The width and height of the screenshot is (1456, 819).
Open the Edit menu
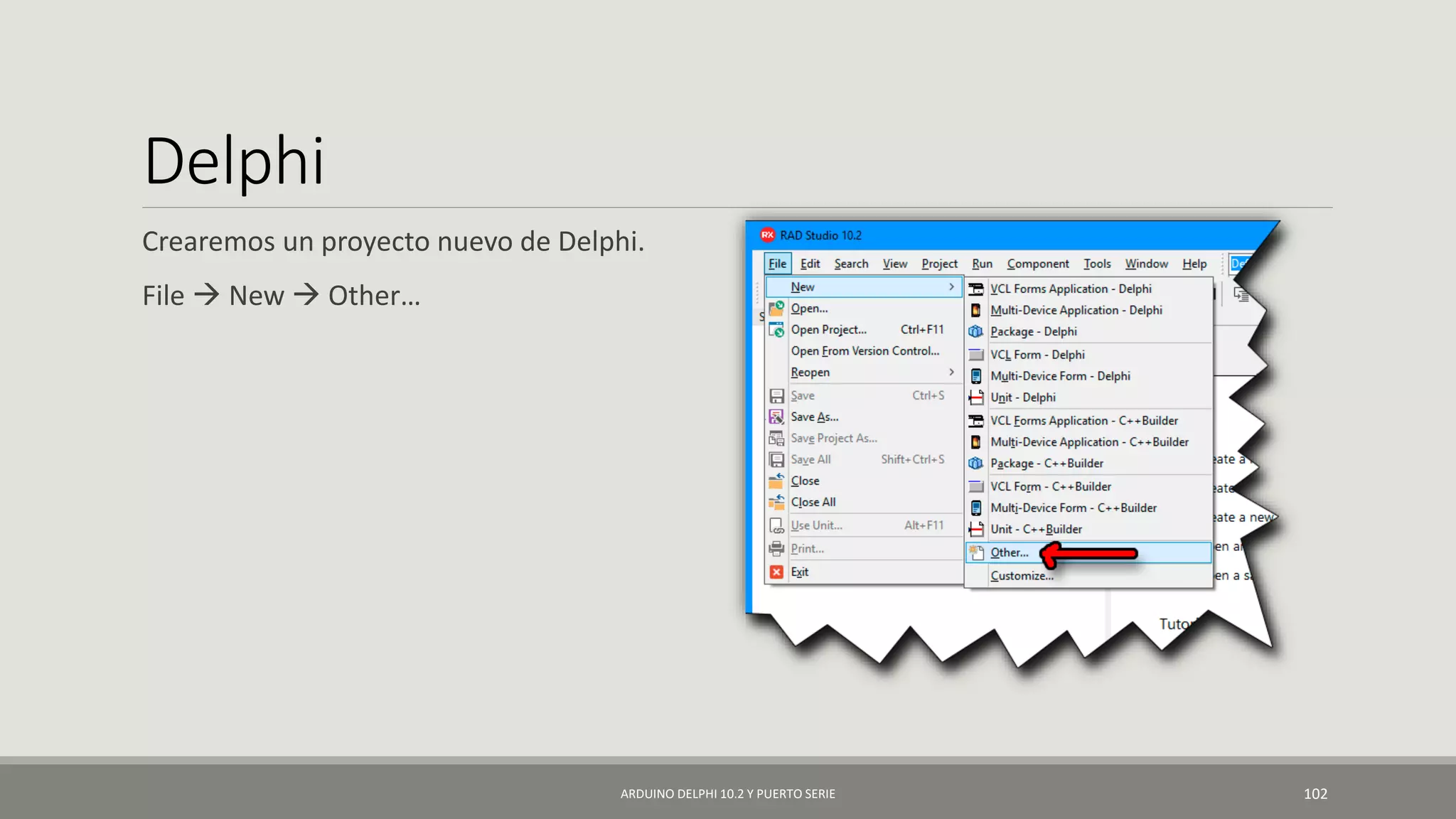click(810, 264)
